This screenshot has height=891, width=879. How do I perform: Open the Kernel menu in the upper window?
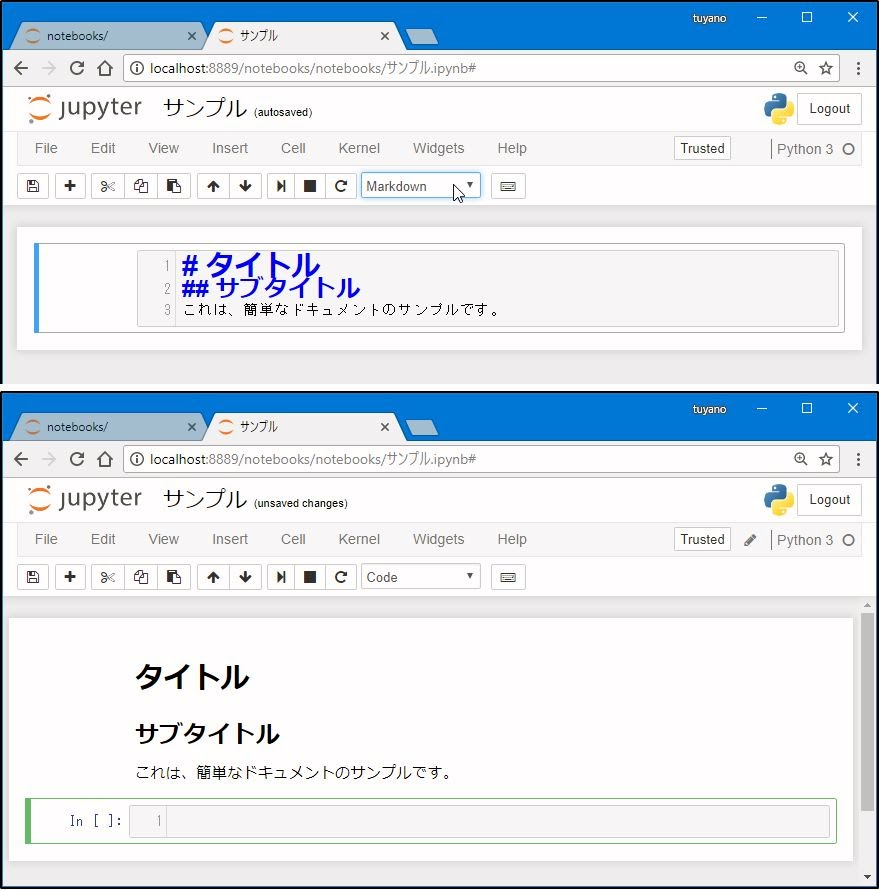359,148
